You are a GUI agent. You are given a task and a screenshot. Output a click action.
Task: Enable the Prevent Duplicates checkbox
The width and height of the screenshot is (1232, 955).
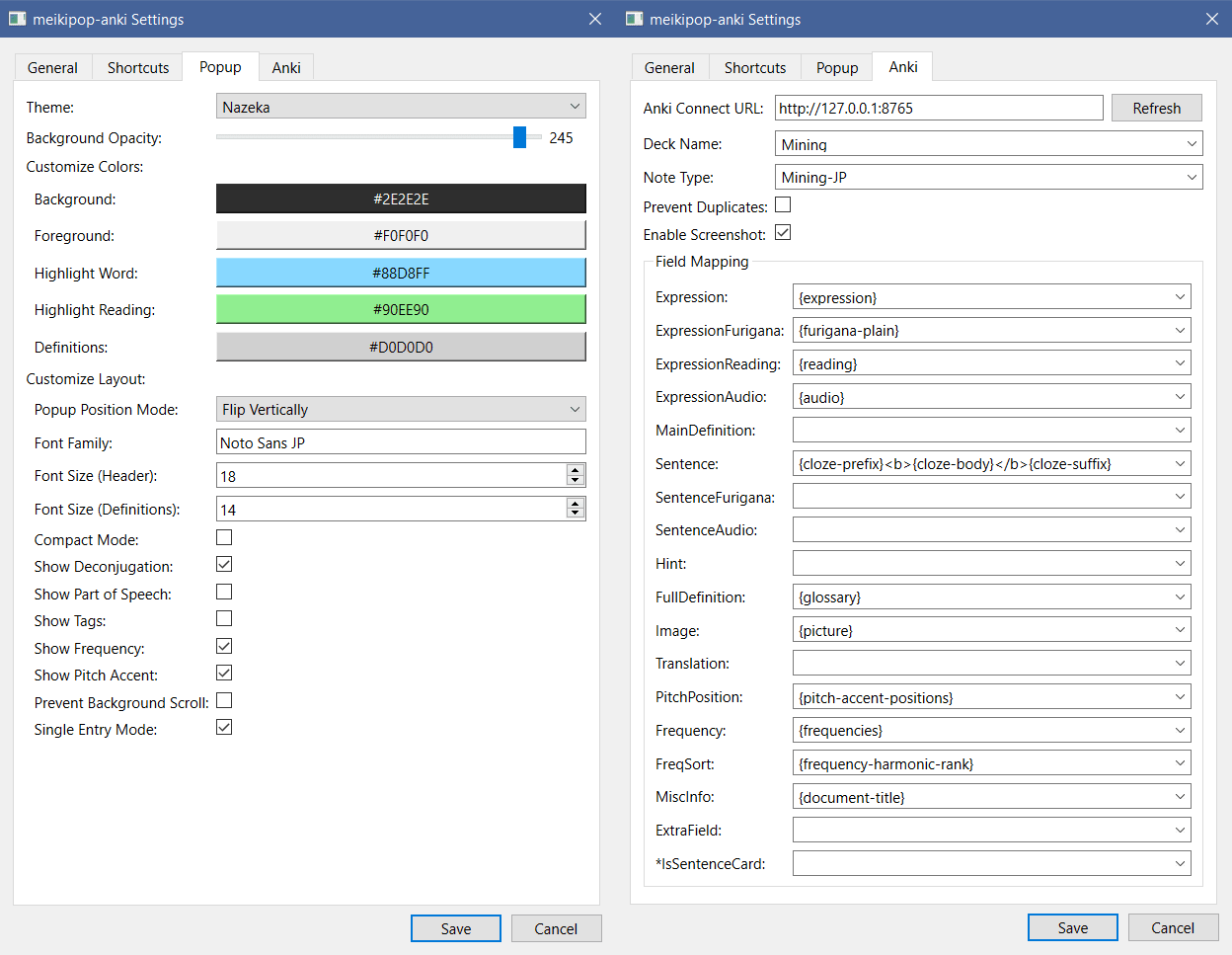(783, 205)
